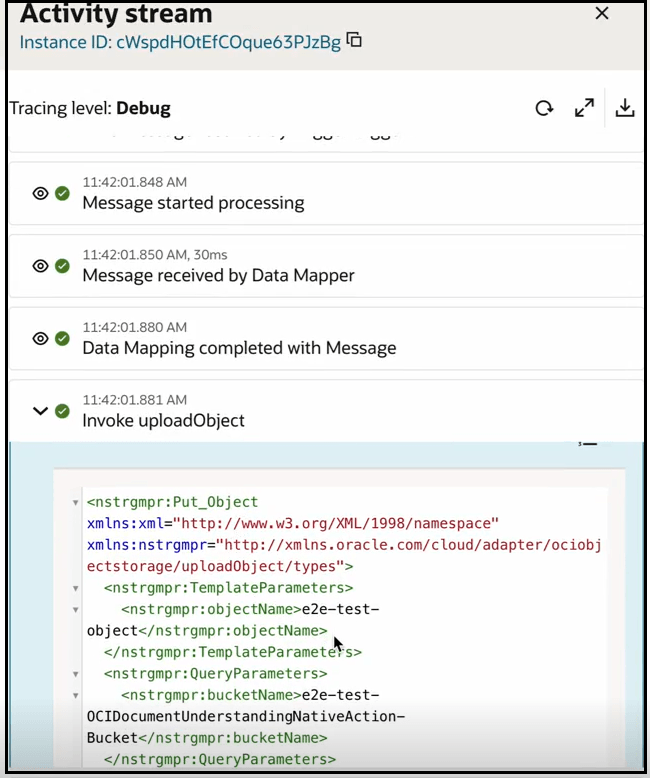The height and width of the screenshot is (778, 650).
Task: Collapse the opening TemplateParameters XML node
Action: click(x=75, y=588)
